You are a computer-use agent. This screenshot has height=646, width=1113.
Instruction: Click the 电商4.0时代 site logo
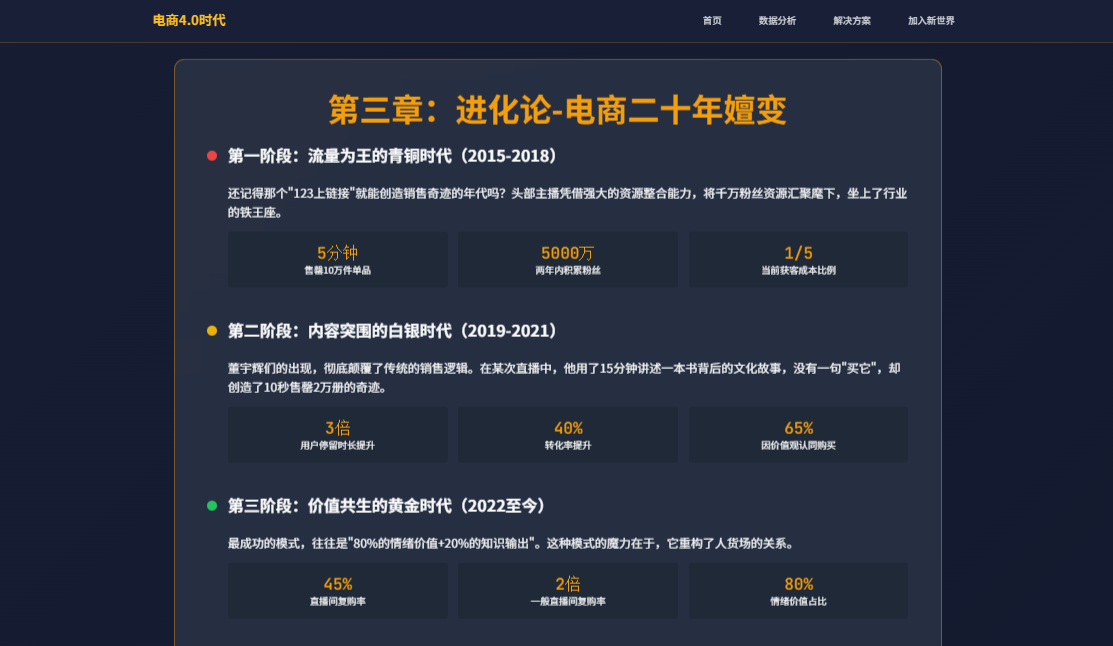(189, 20)
